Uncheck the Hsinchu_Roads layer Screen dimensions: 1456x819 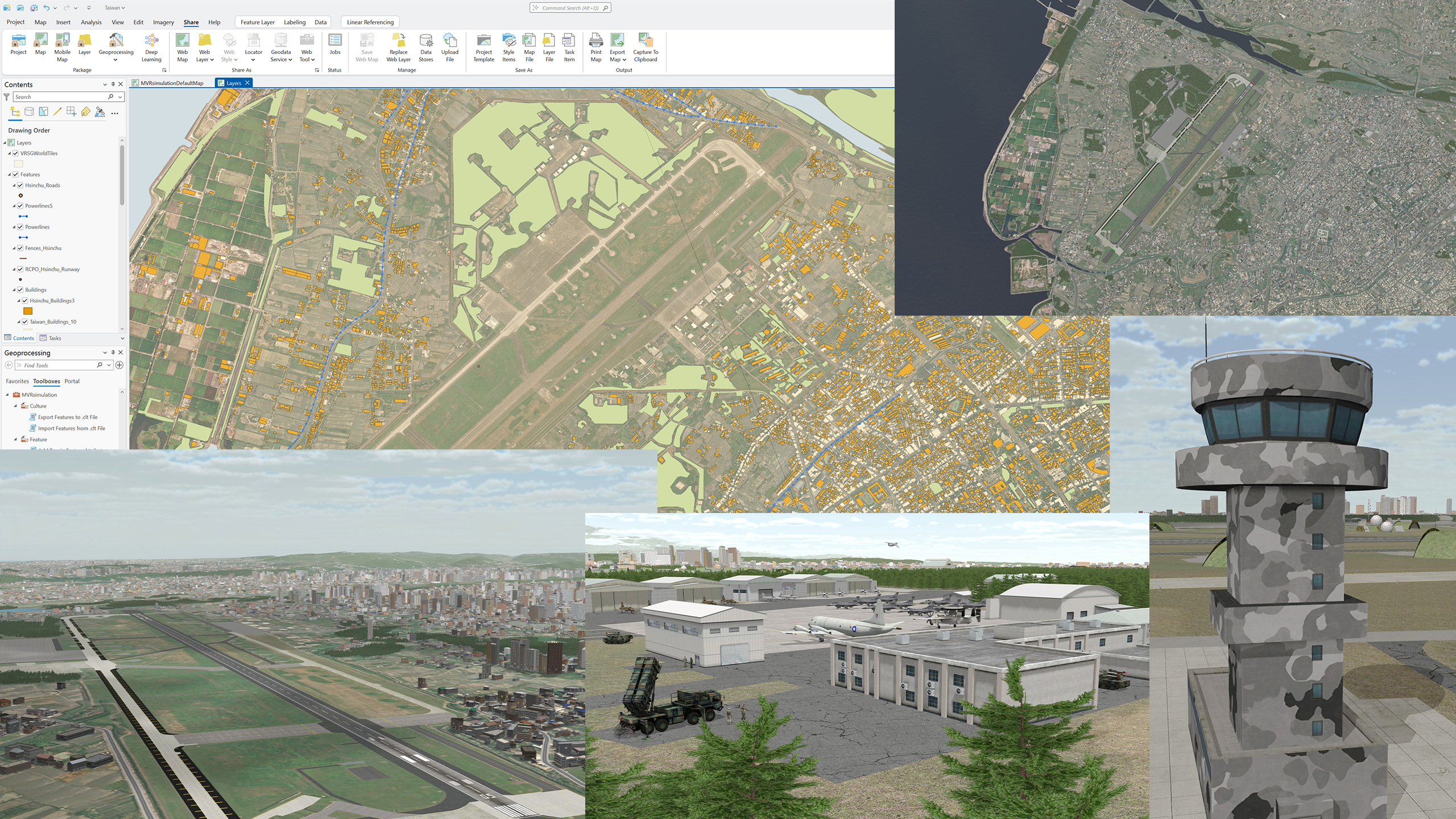pyautogui.click(x=20, y=185)
